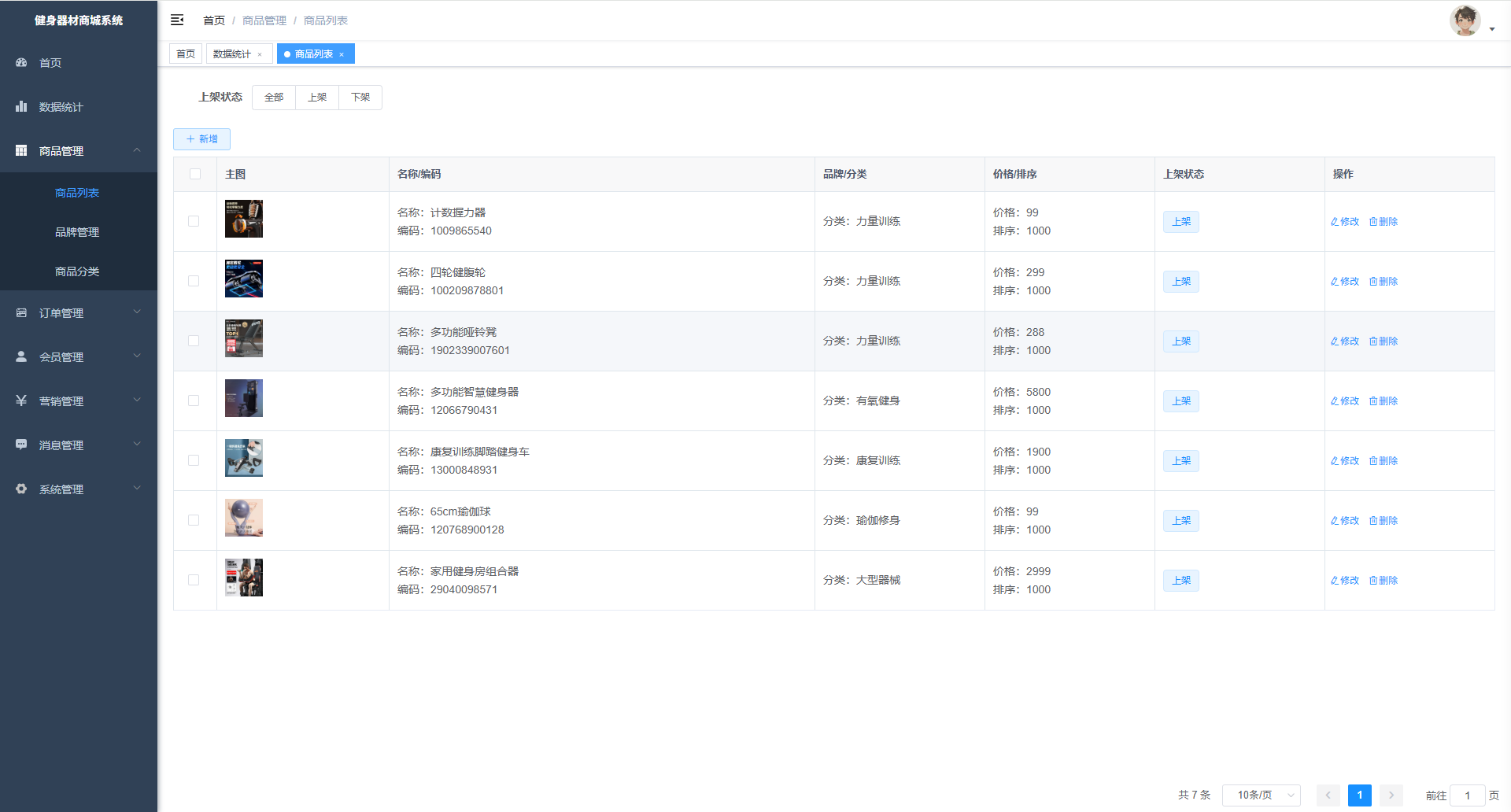The image size is (1511, 812).
Task: Click the 营销管理 yen icon
Action: pos(21,400)
